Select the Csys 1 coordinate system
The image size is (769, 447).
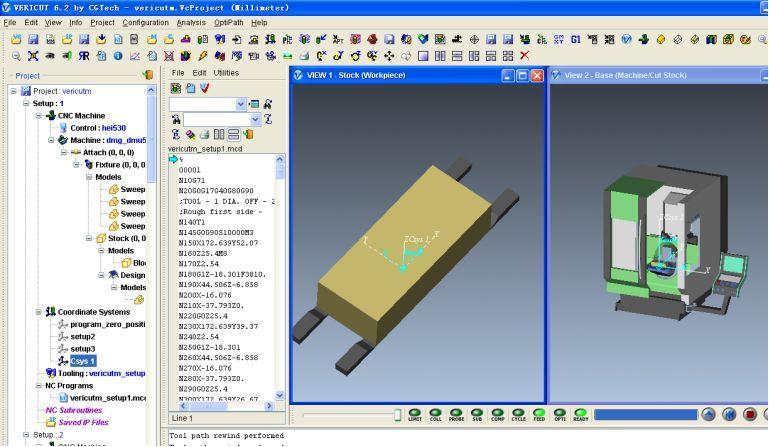click(x=82, y=361)
